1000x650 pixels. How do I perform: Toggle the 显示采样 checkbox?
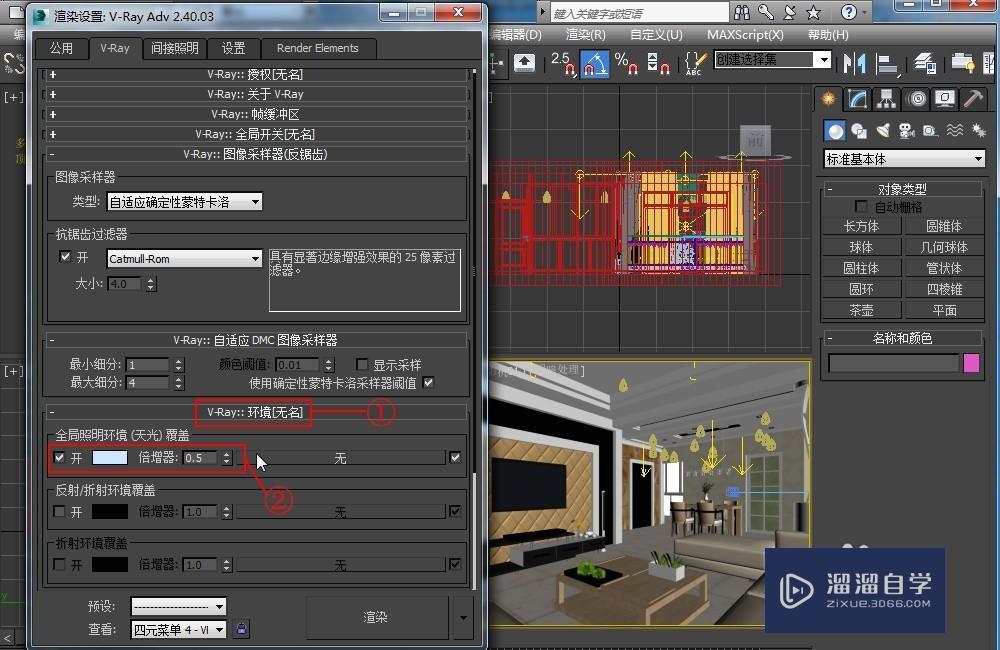tap(363, 363)
